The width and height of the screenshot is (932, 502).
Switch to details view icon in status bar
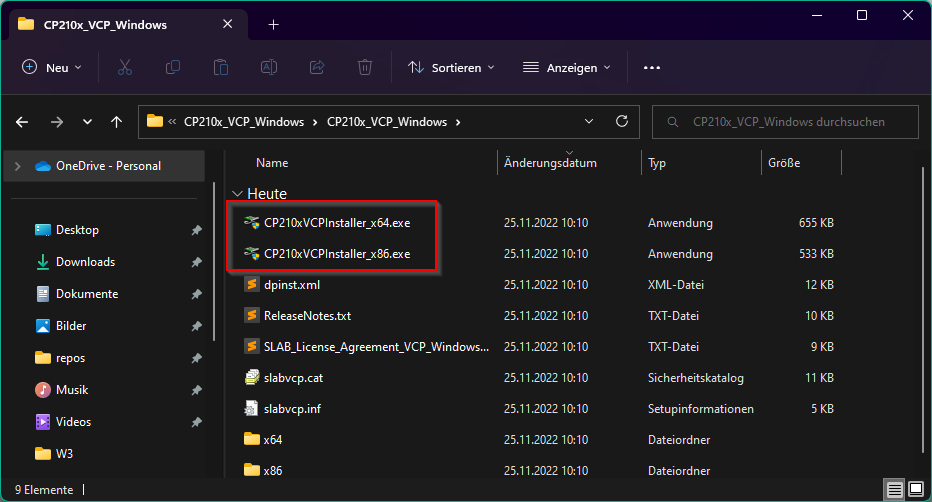(x=895, y=490)
